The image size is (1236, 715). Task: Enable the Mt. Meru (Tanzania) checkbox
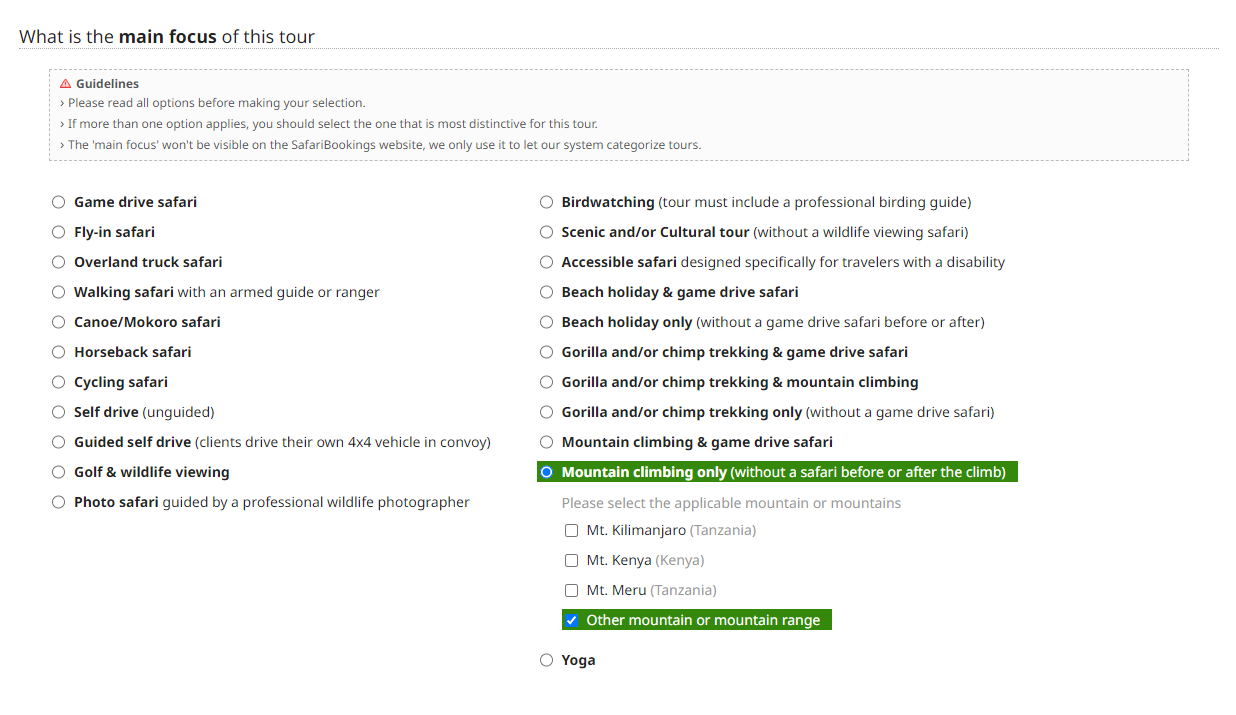click(x=571, y=590)
